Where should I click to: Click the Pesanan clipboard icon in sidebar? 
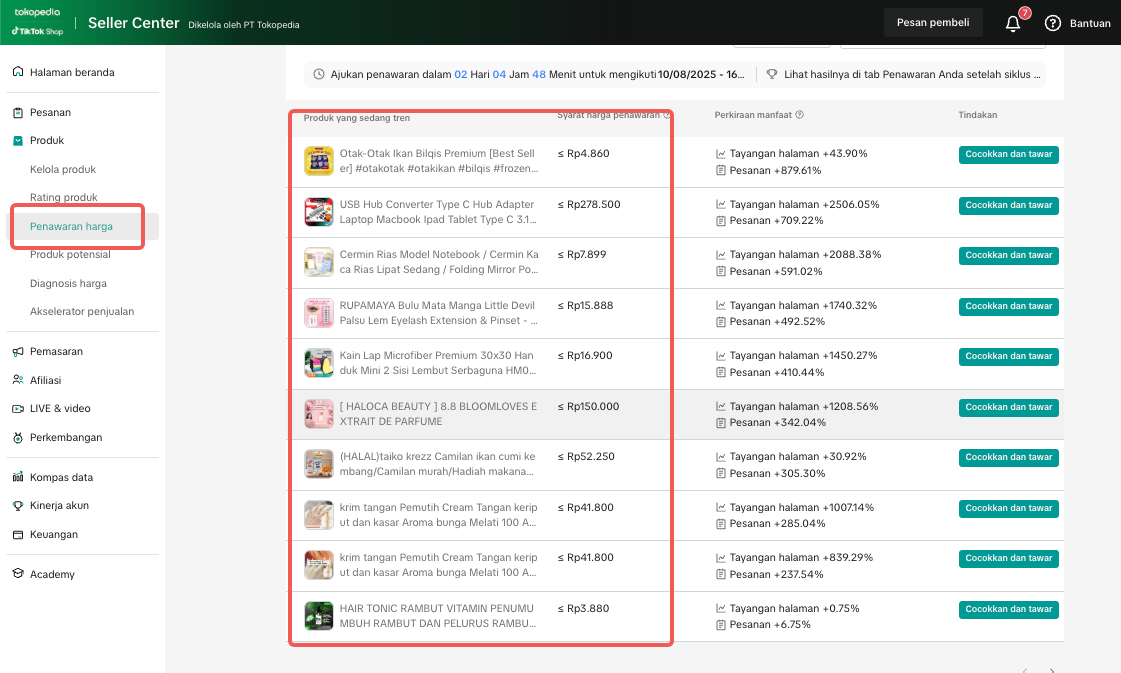point(18,113)
